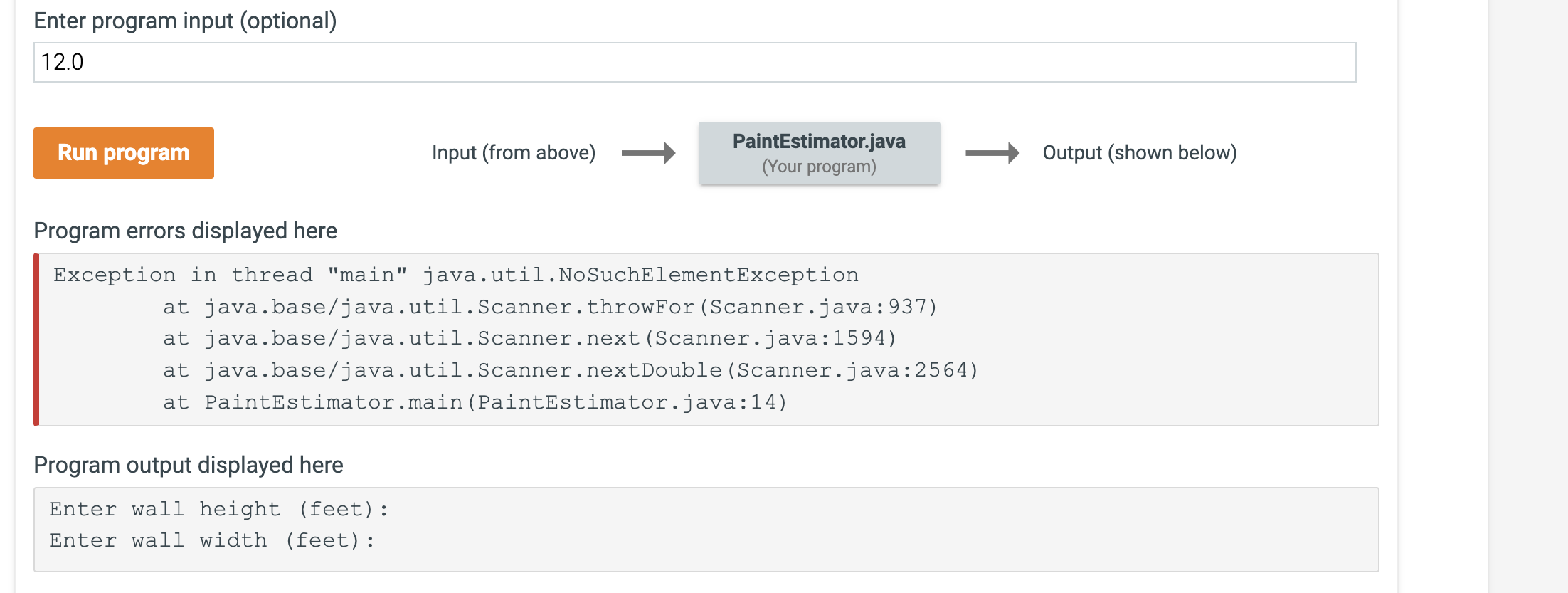Click the Enter wall height output line
Viewport: 1568px width, 593px height.
click(x=218, y=510)
